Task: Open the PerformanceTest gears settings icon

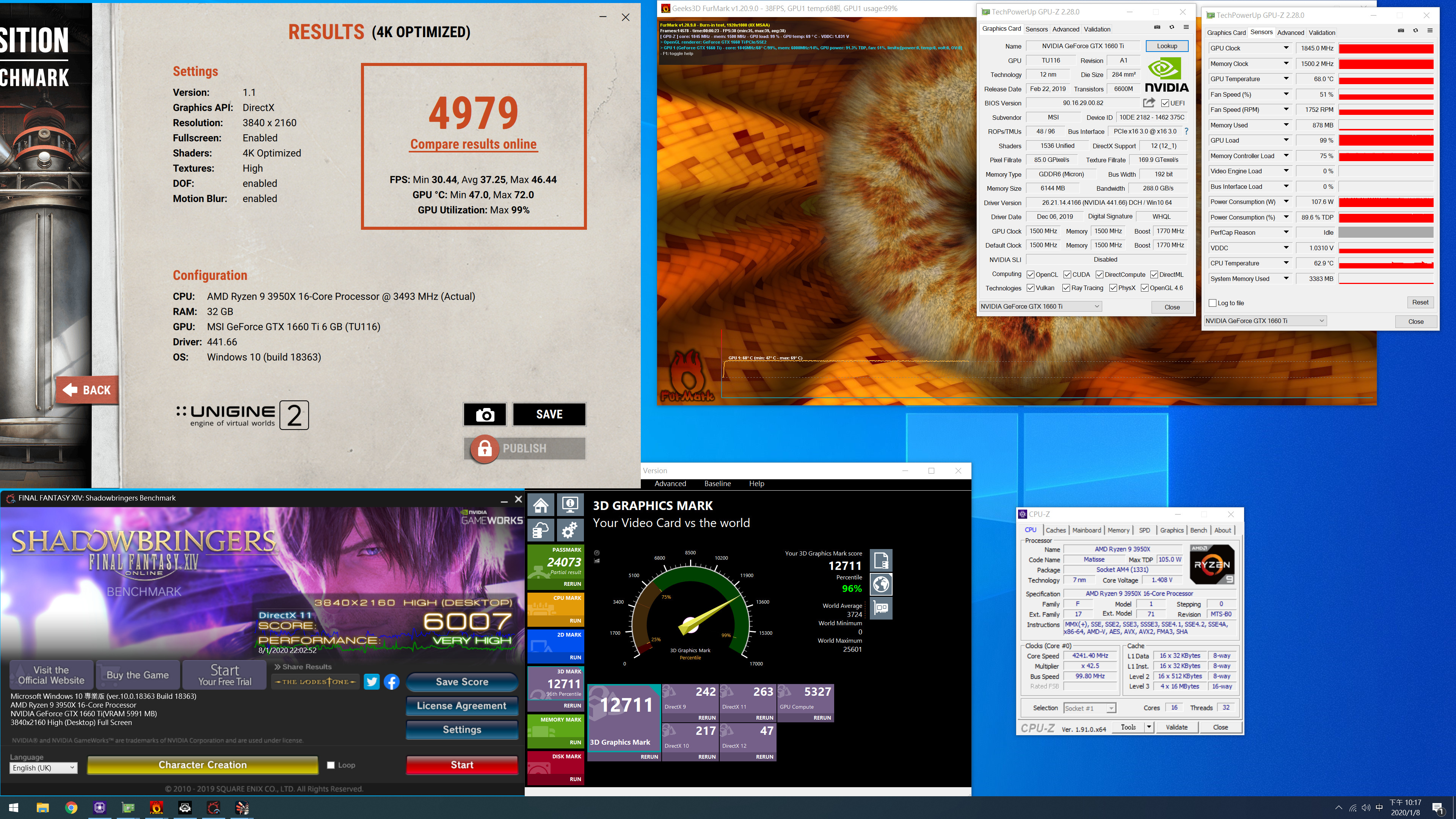Action: [570, 530]
